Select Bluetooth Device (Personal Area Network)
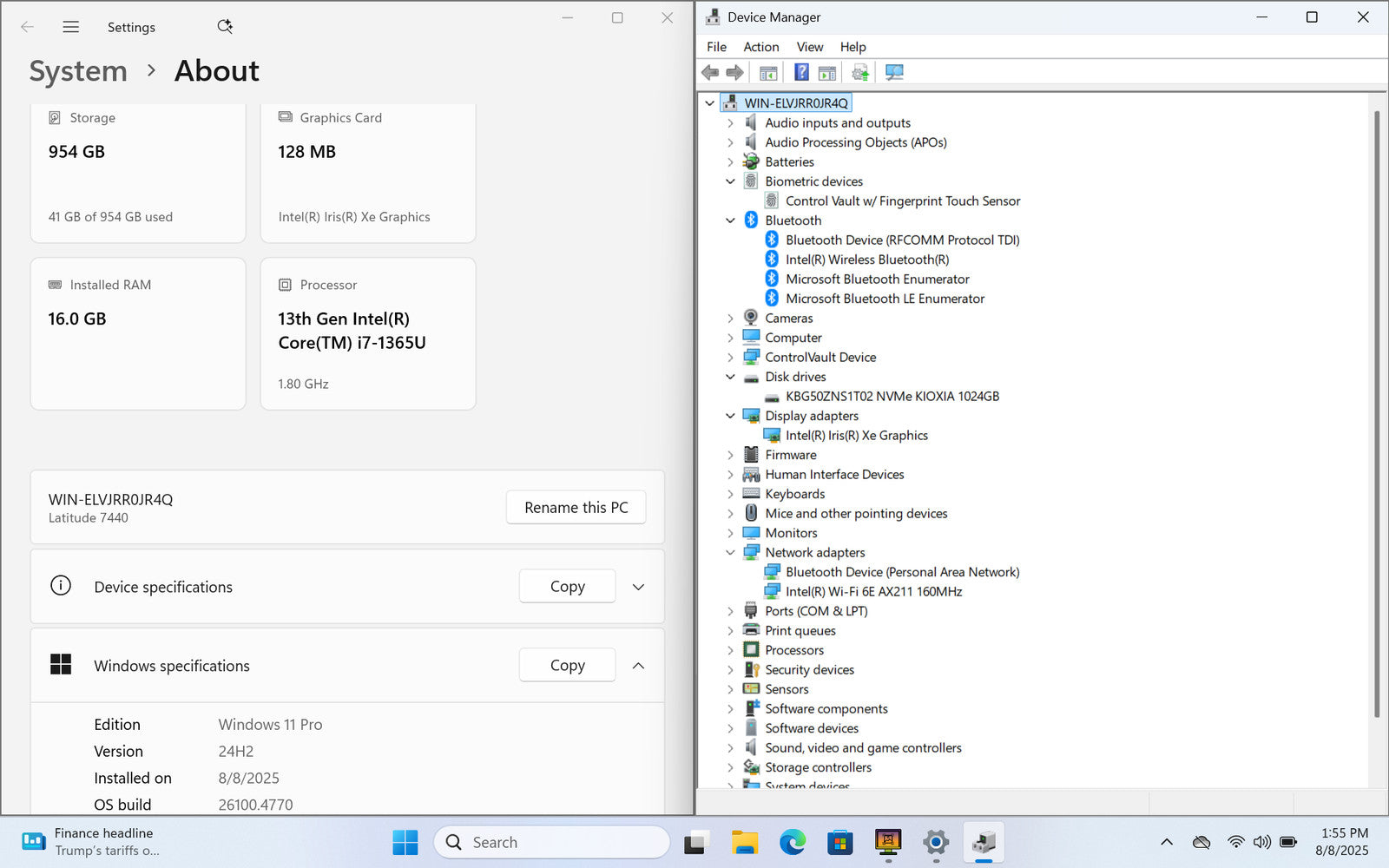1389x868 pixels. pos(902,572)
